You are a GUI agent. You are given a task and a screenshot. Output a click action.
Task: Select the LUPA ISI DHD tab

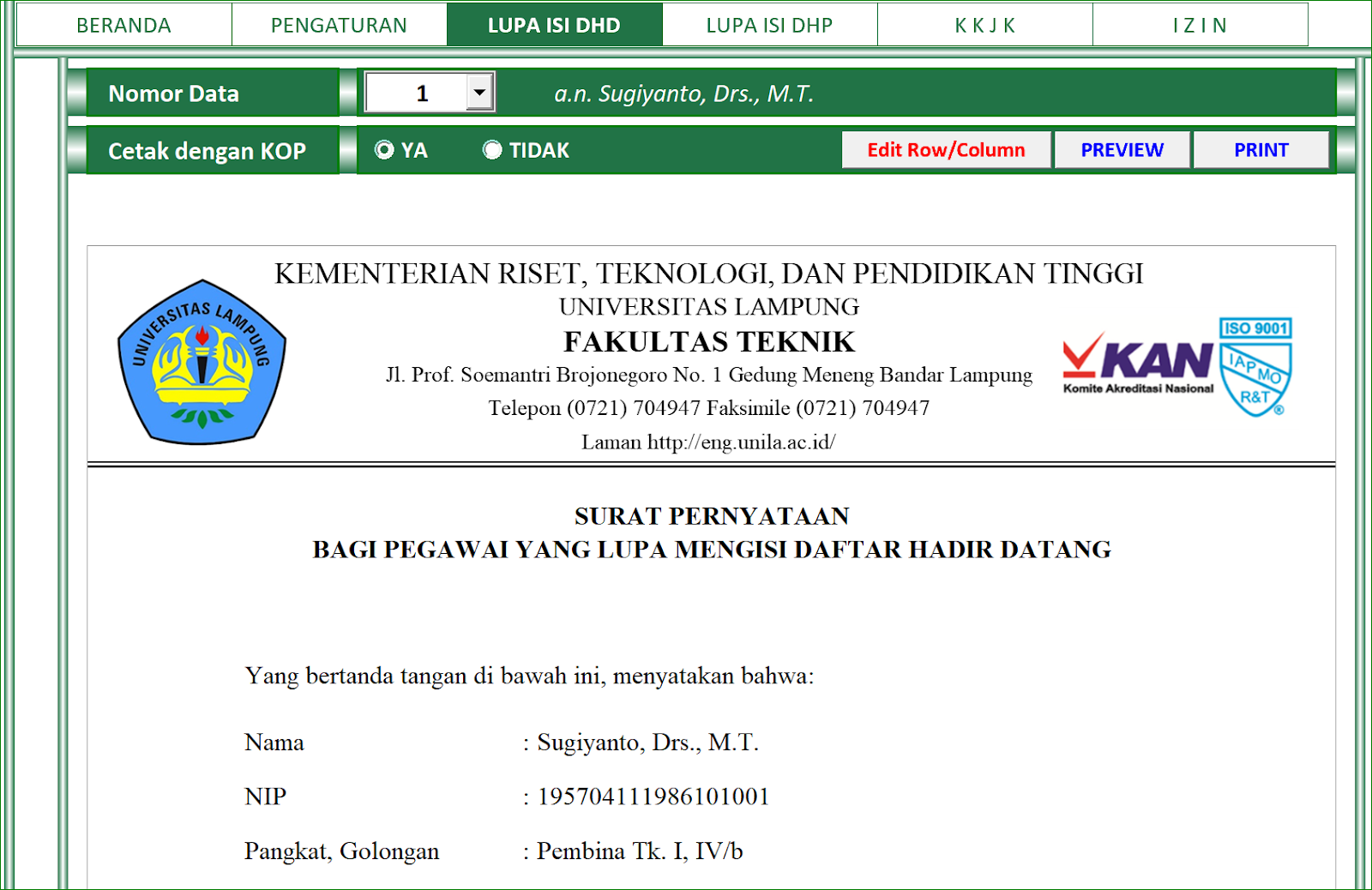(554, 25)
